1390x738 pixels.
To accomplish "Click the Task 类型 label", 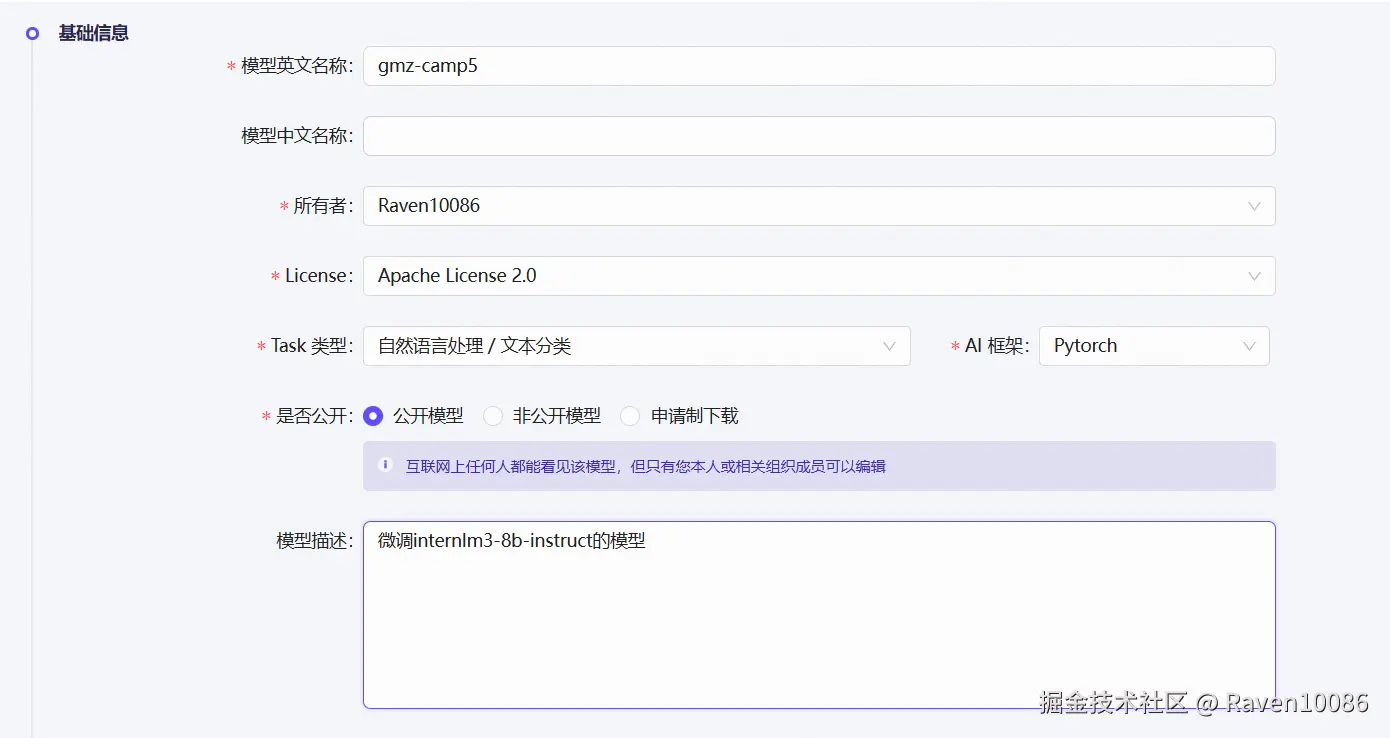I will coord(312,346).
